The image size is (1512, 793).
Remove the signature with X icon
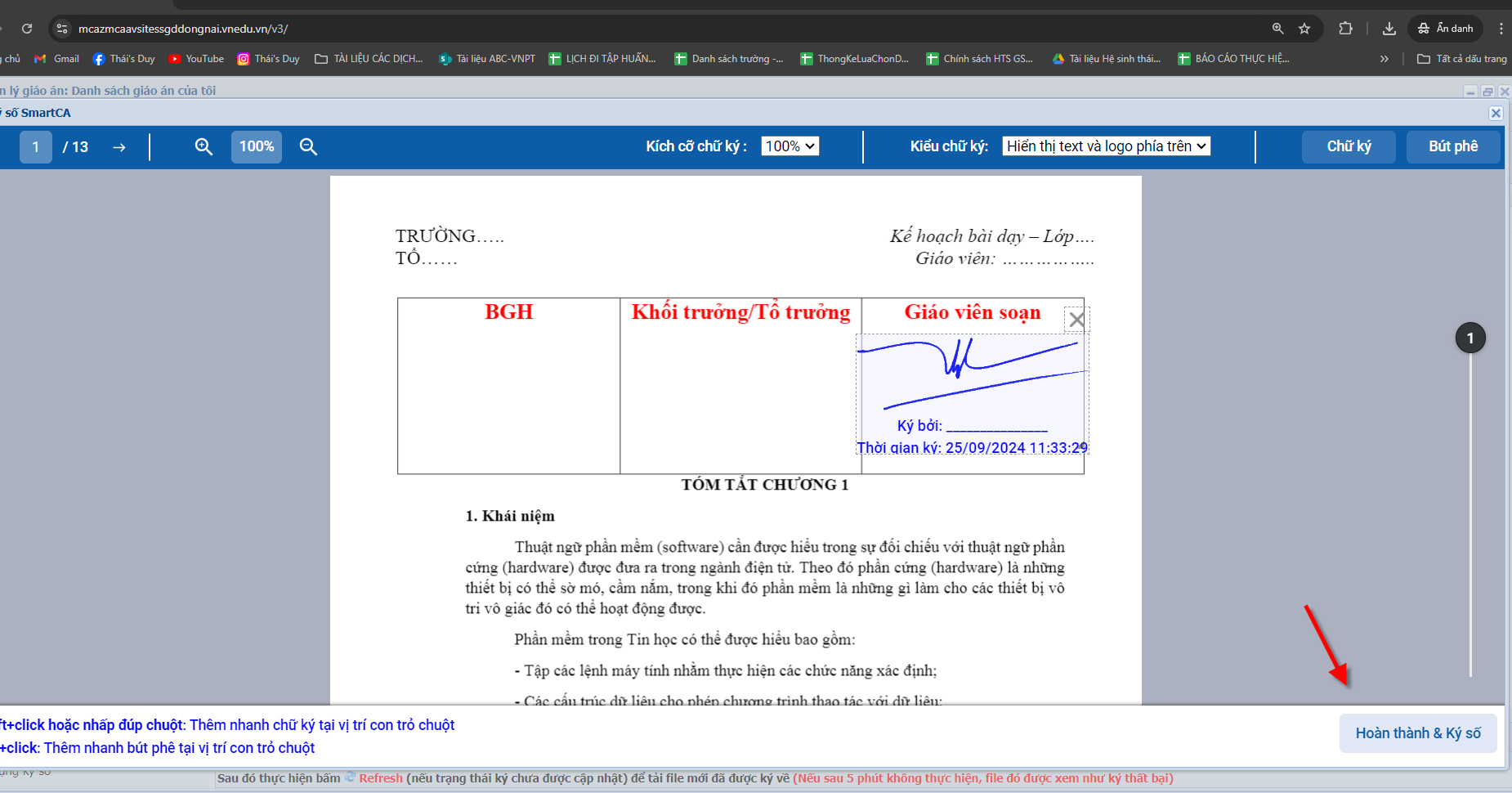[x=1076, y=320]
